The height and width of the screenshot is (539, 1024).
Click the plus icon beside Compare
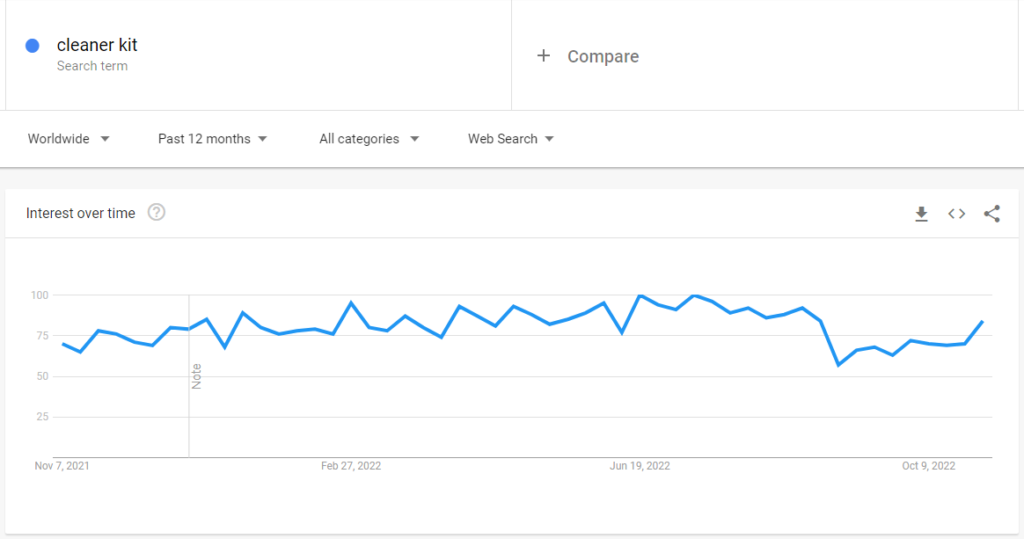[x=543, y=56]
